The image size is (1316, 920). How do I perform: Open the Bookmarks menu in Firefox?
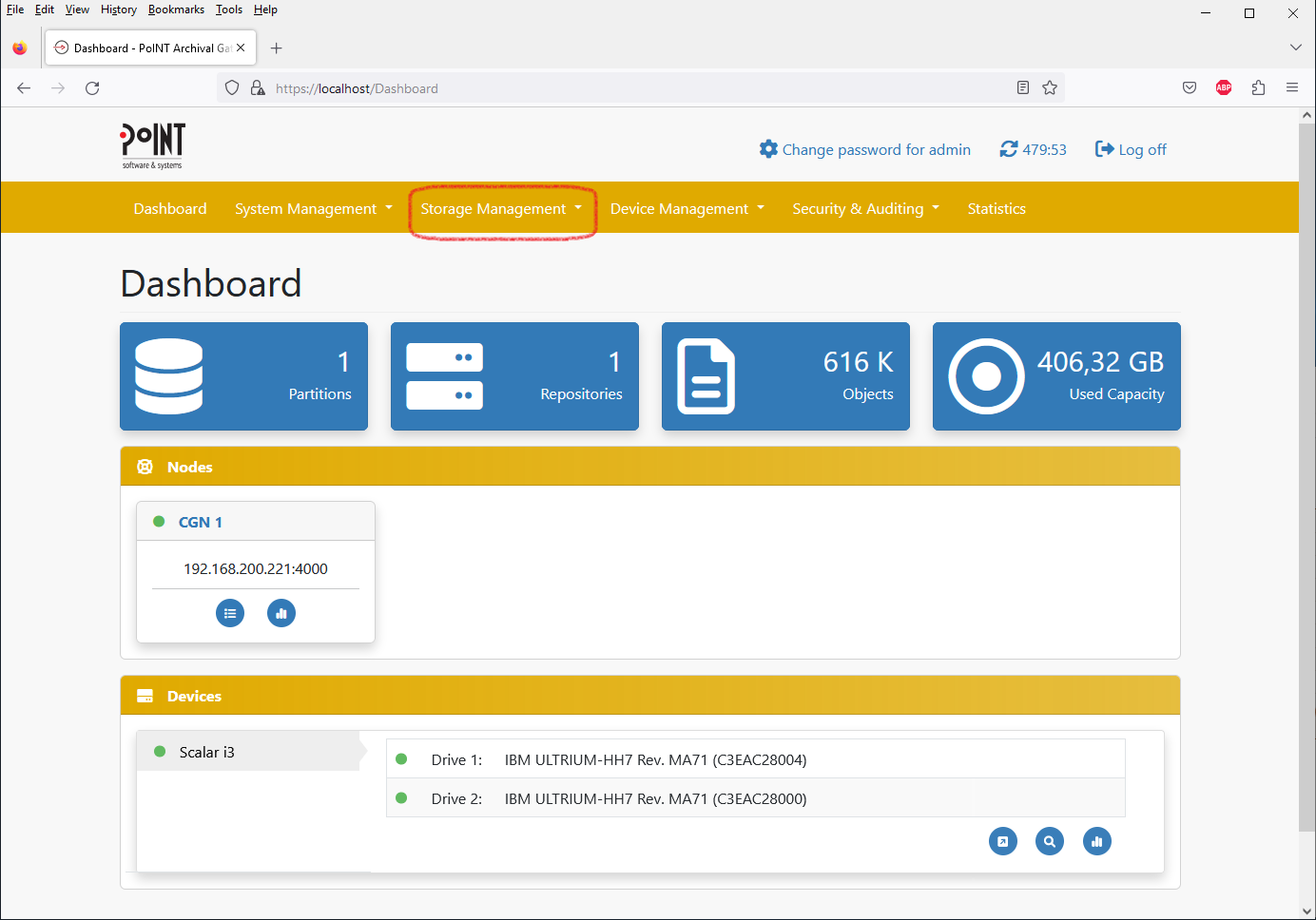(x=176, y=10)
